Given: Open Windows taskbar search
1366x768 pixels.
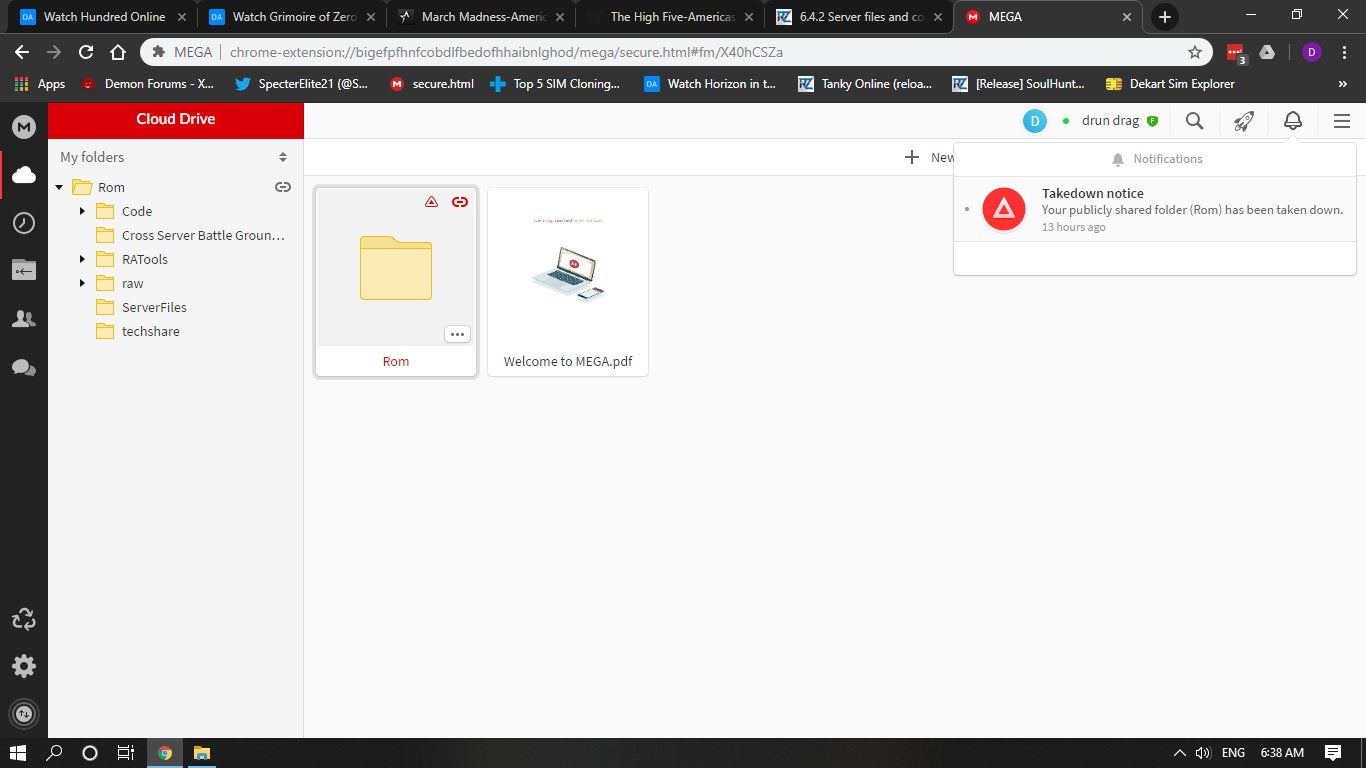Looking at the screenshot, I should tap(54, 753).
